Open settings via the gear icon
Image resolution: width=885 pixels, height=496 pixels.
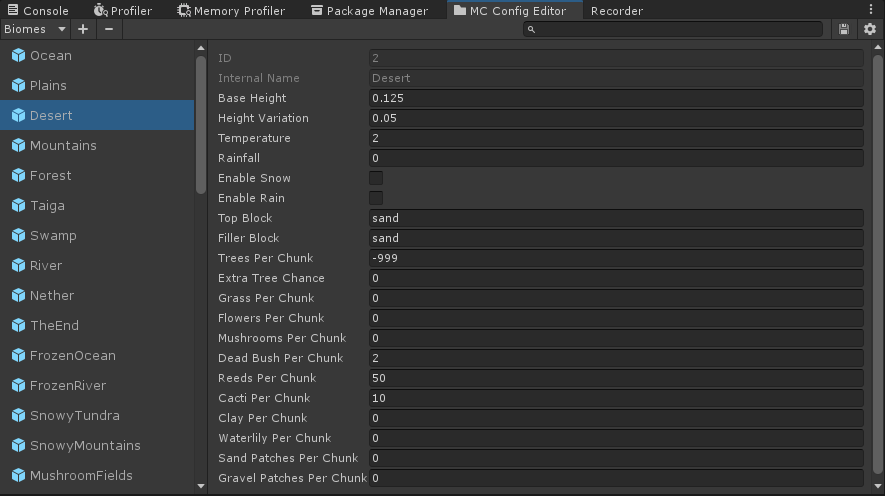870,29
